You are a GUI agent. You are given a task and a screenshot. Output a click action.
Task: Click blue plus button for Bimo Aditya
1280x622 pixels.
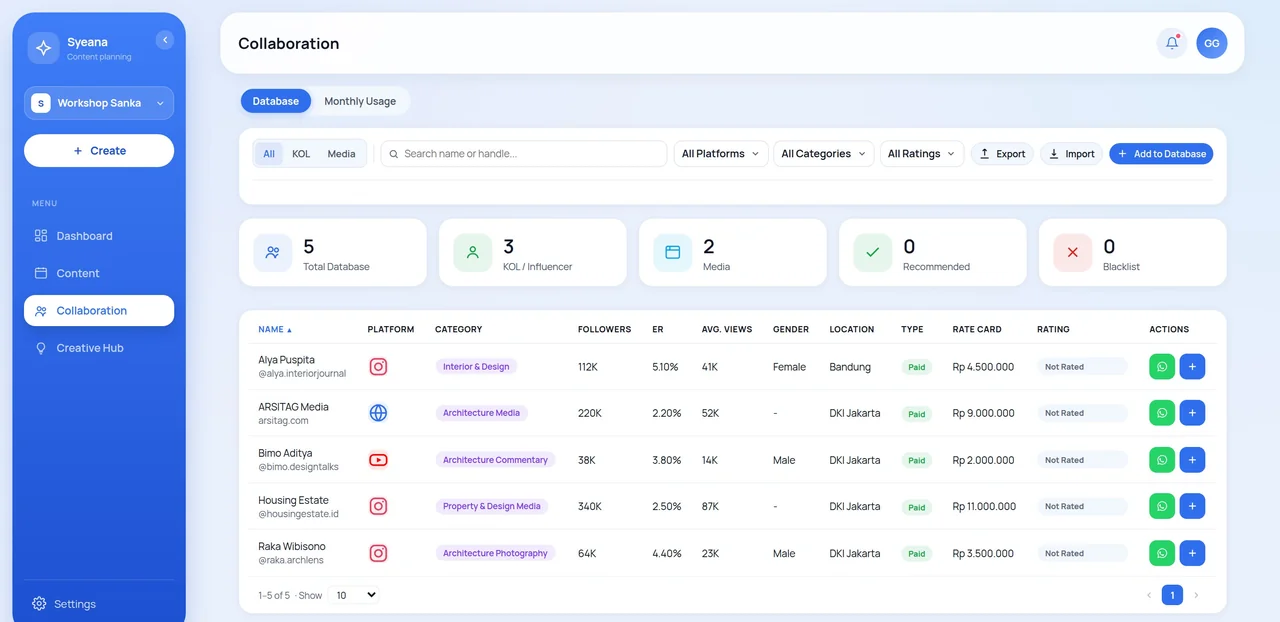pyautogui.click(x=1192, y=460)
